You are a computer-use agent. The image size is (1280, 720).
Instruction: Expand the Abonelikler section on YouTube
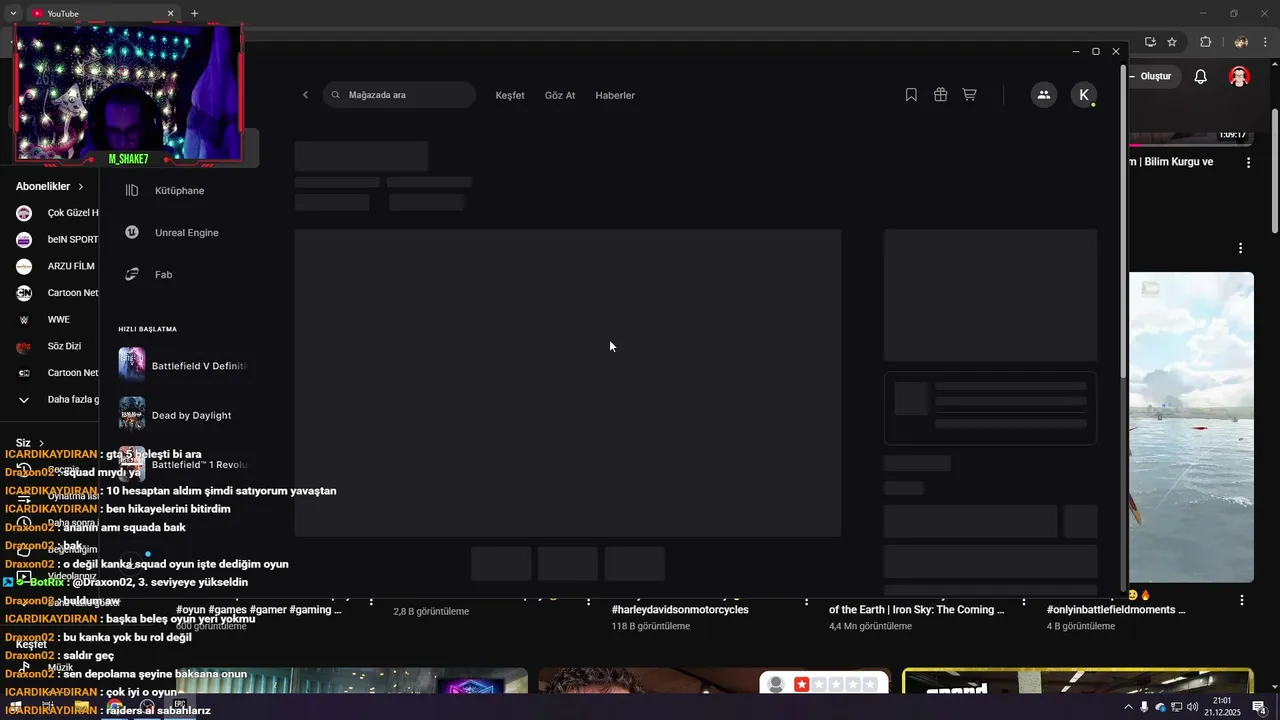point(50,186)
